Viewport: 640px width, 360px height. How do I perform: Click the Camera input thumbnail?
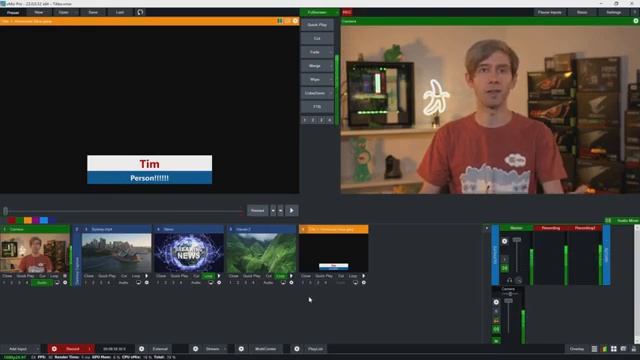click(x=35, y=253)
